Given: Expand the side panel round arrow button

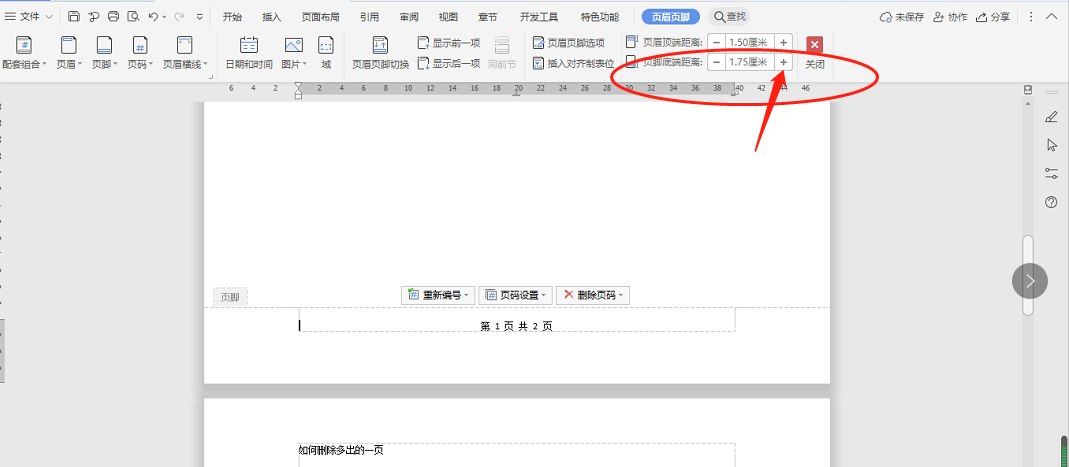Looking at the screenshot, I should (1029, 281).
